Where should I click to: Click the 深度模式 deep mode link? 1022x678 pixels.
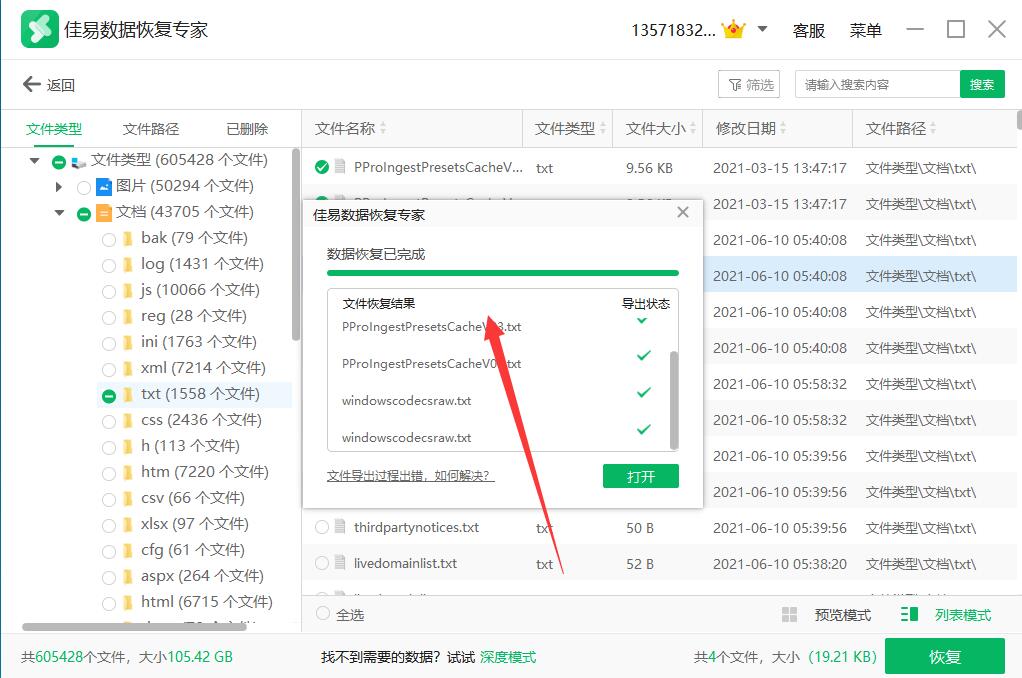click(x=508, y=657)
